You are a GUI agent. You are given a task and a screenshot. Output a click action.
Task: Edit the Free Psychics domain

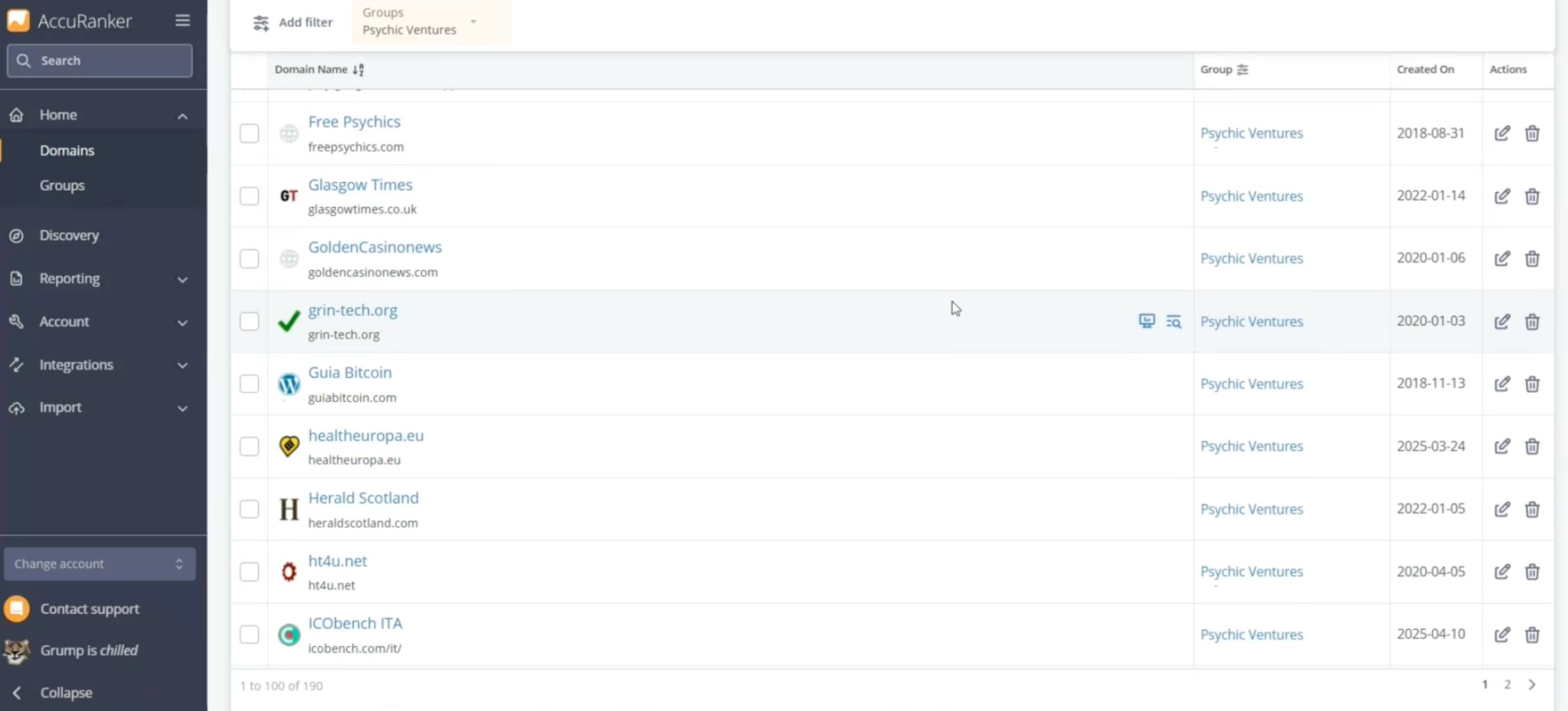[1502, 133]
